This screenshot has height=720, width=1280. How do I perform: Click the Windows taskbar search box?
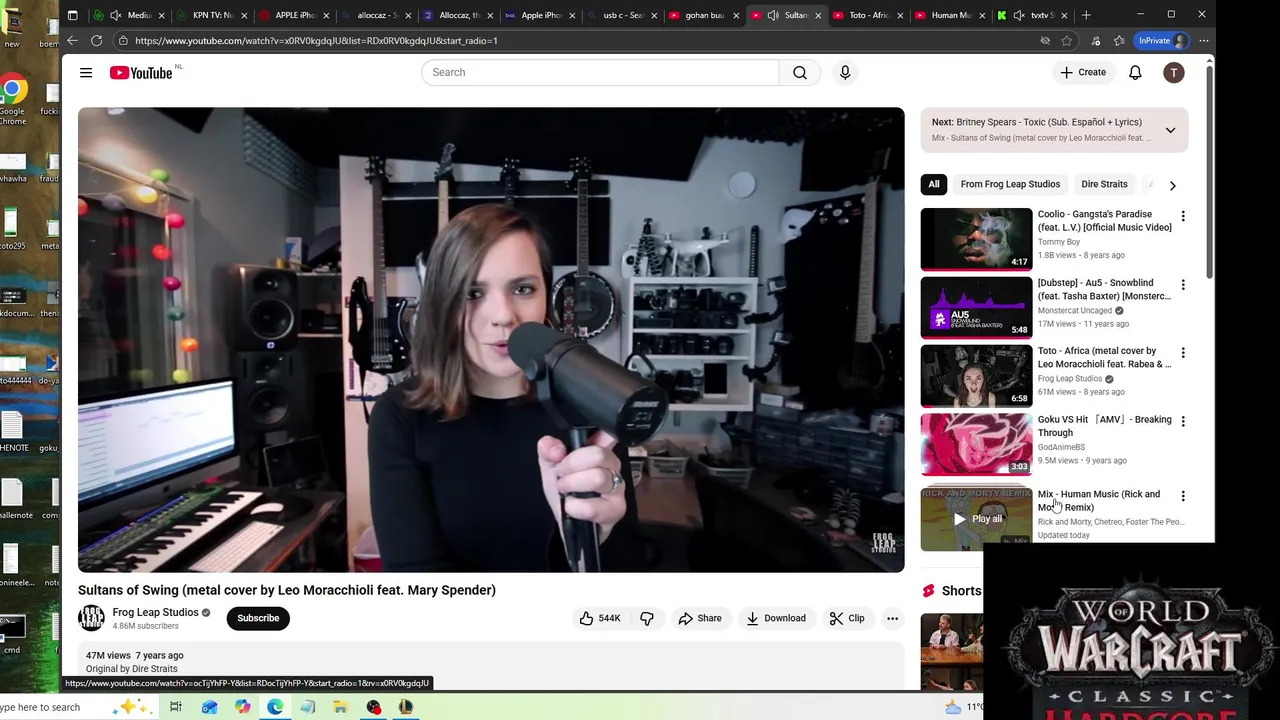pyautogui.click(x=50, y=707)
